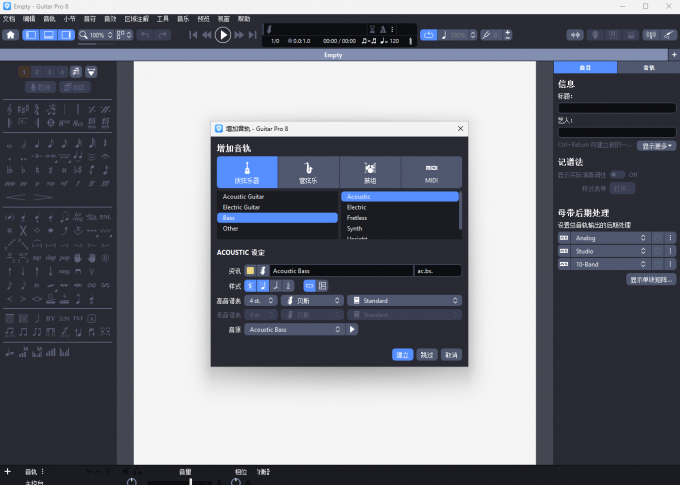This screenshot has height=485, width=680.
Task: Select the orchestra saxophone icon category
Action: [x=308, y=172]
